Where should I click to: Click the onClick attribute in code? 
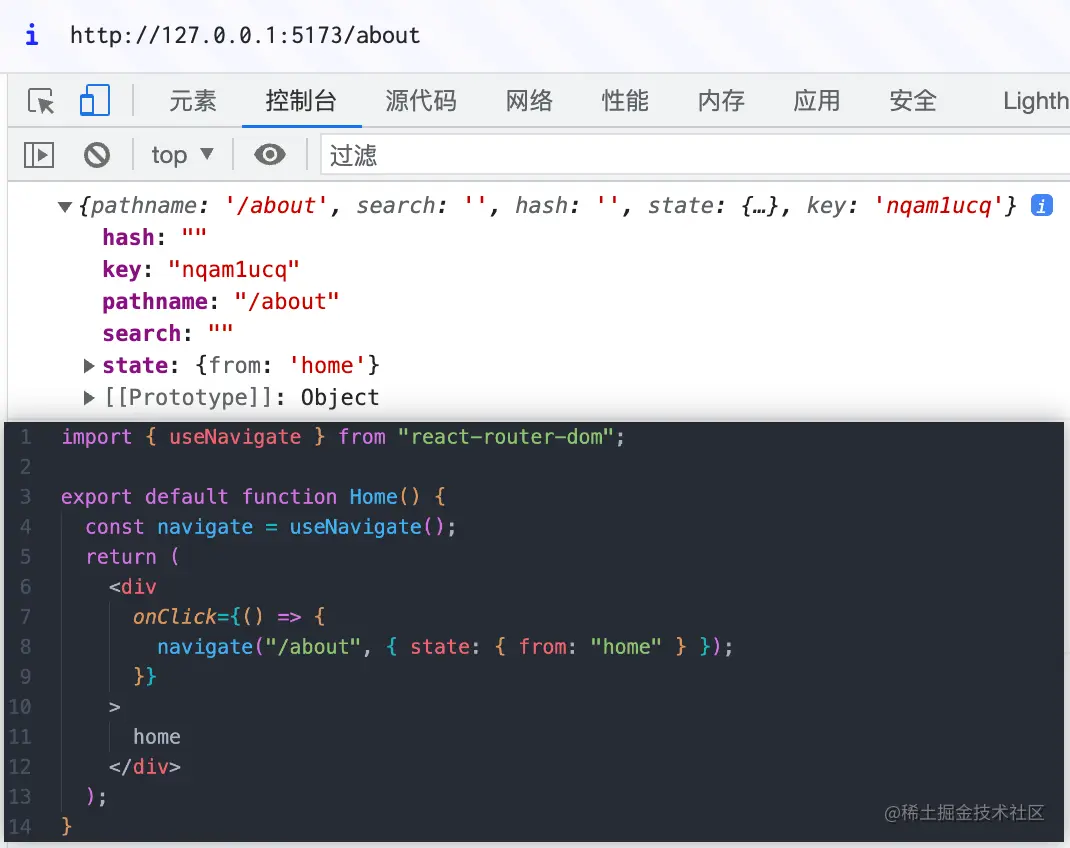[x=175, y=617]
